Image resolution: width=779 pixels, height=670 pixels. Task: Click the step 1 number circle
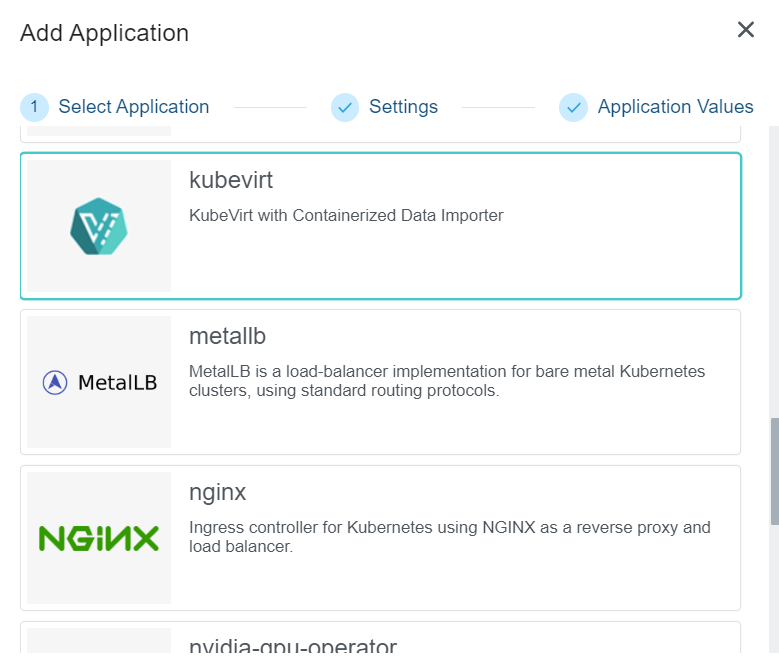coord(34,107)
